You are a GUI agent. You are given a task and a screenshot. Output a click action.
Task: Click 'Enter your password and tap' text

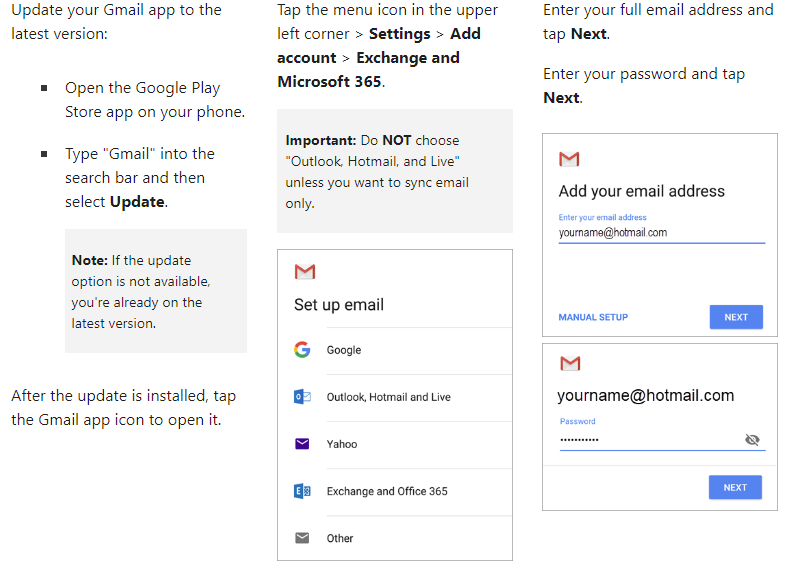click(644, 74)
